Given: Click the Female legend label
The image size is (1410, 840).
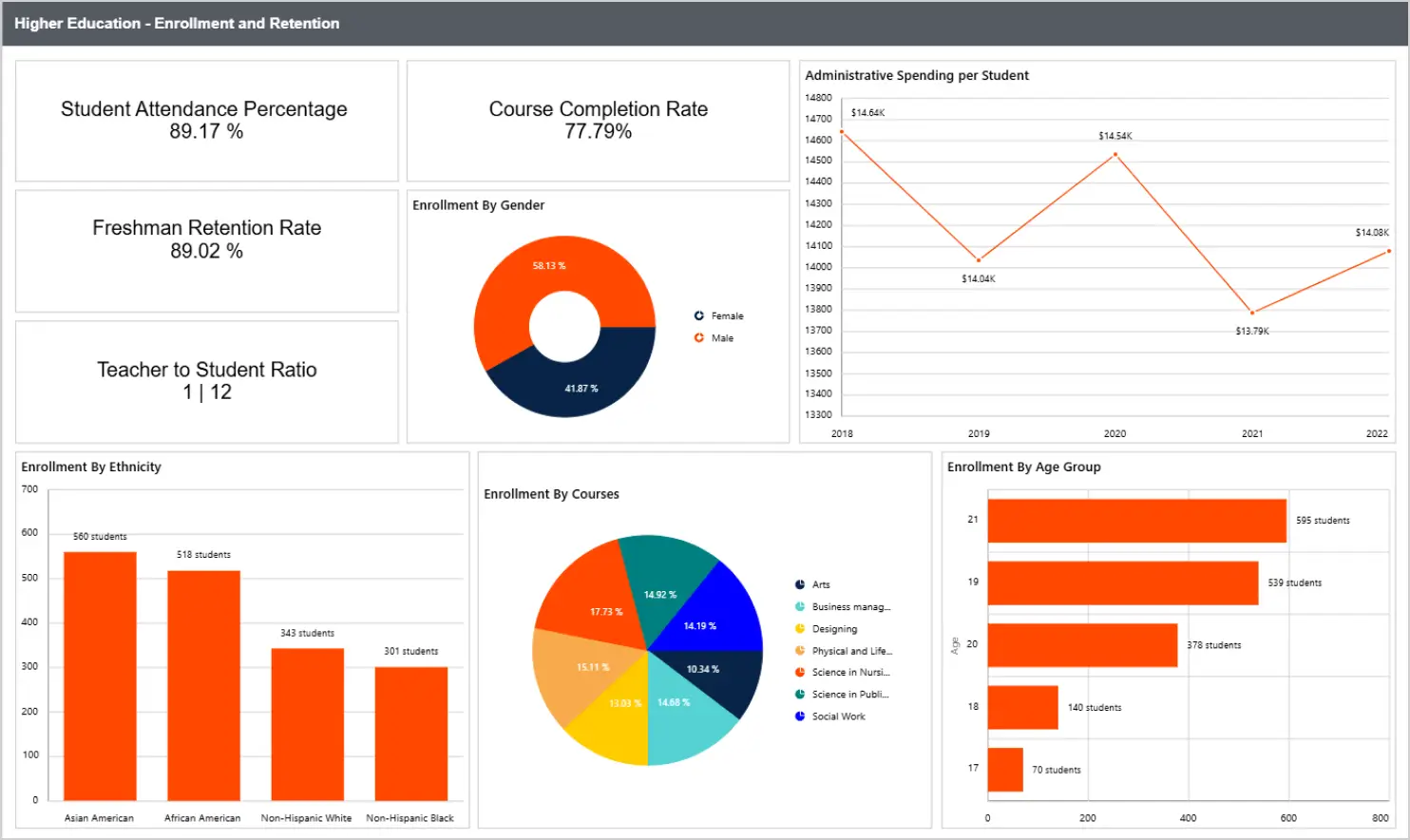Looking at the screenshot, I should 727,315.
